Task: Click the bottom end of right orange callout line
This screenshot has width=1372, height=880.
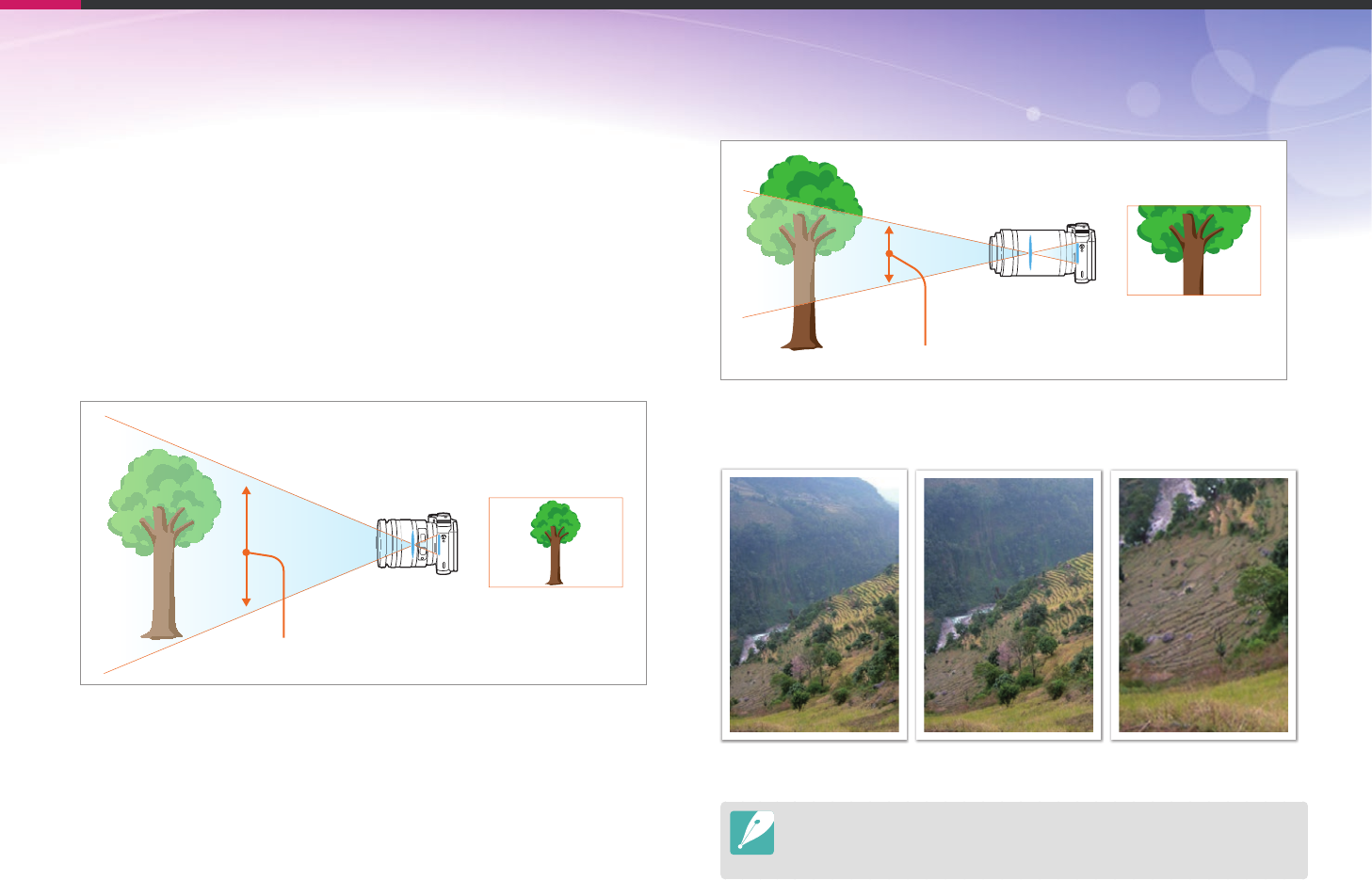Action: (x=927, y=343)
